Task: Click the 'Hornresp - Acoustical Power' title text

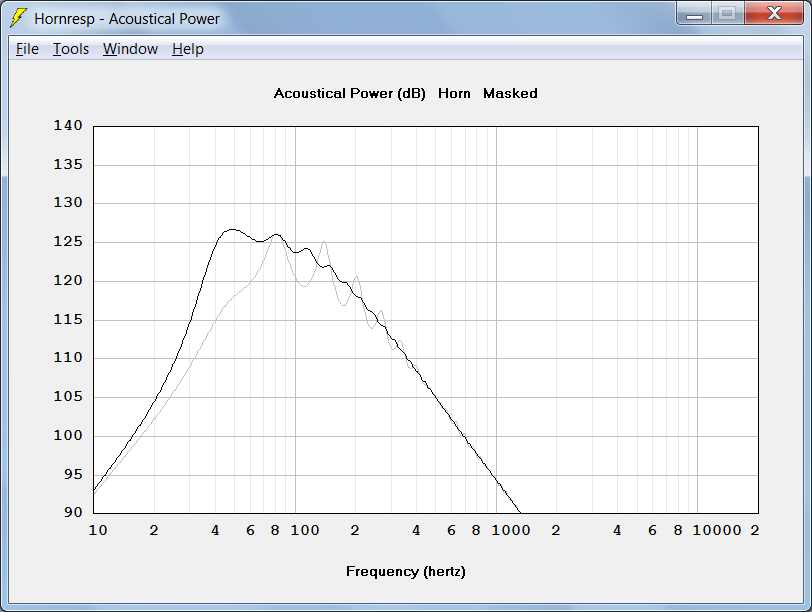Action: (x=127, y=19)
